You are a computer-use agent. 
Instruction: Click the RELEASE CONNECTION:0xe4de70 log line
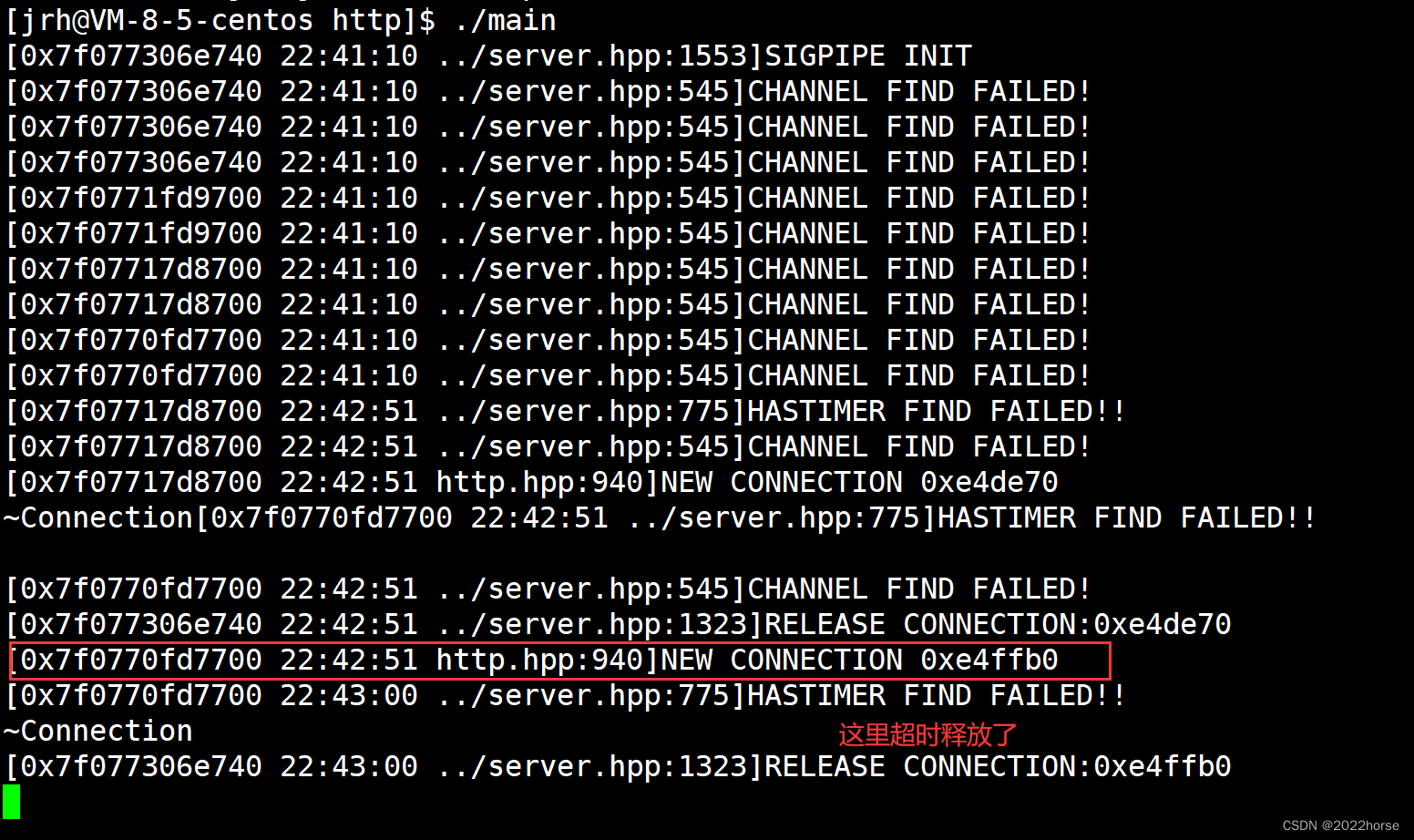click(x=618, y=624)
